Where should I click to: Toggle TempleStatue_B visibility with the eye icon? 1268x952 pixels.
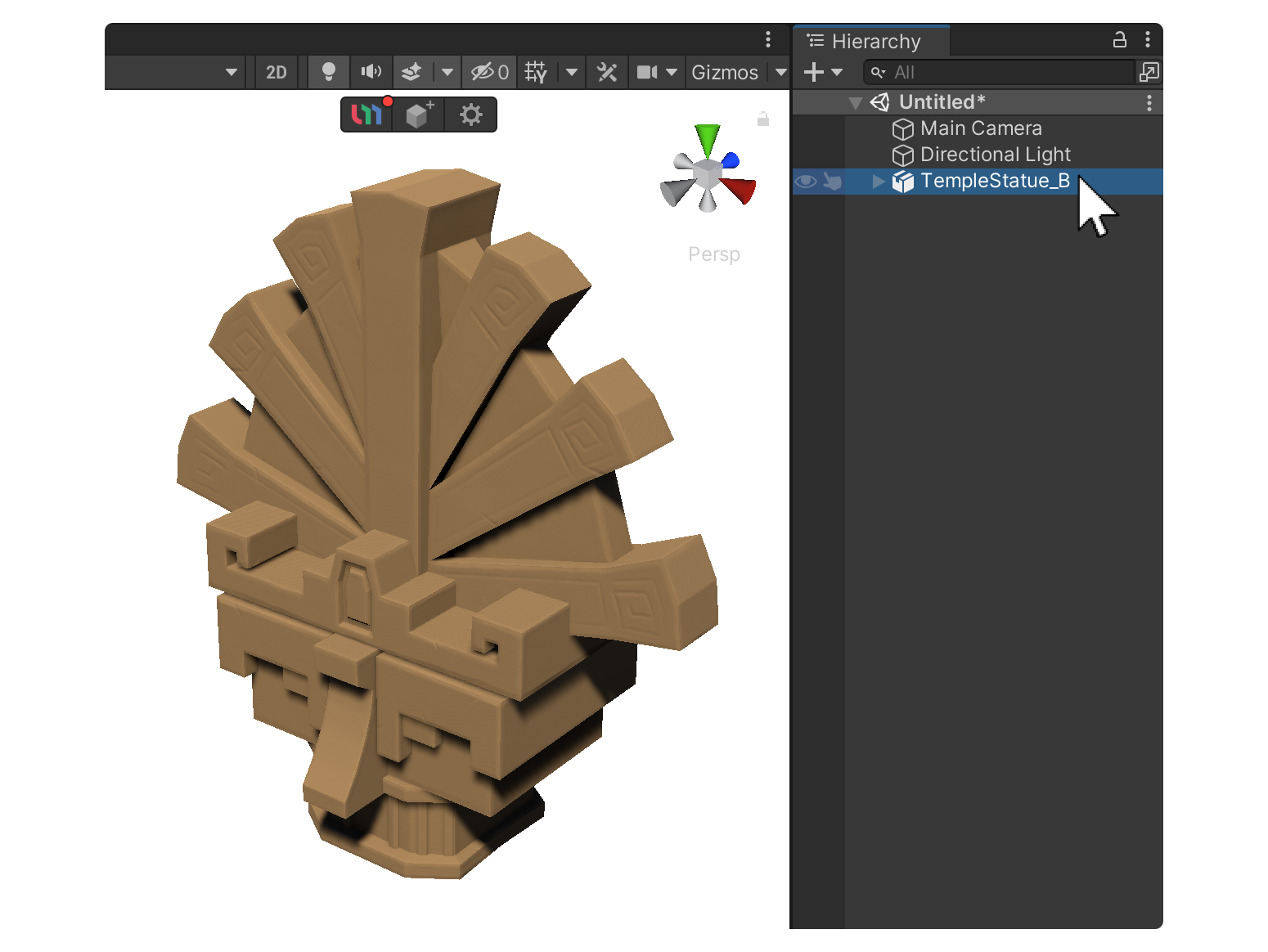[x=806, y=182]
